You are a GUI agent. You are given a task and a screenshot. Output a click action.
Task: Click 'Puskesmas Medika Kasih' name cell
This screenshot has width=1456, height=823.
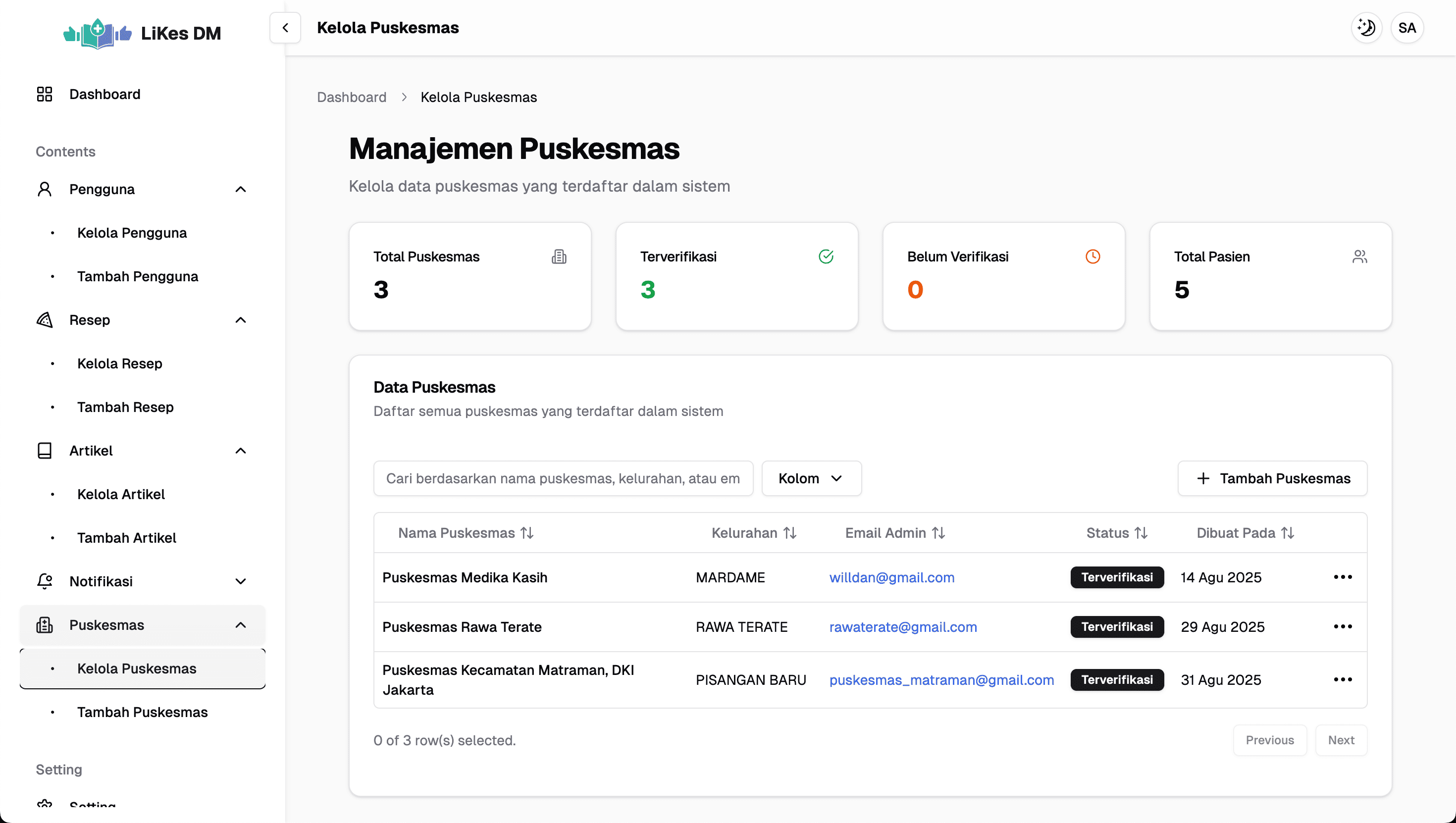click(465, 577)
